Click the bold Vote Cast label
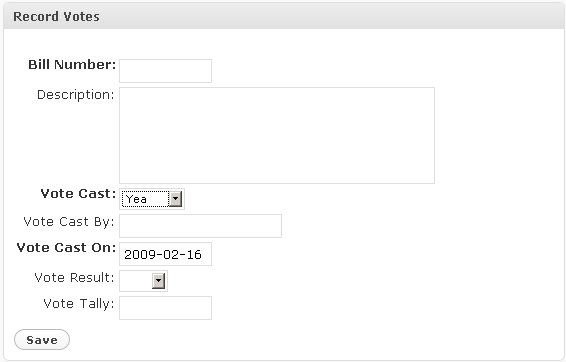This screenshot has width=566, height=362. point(78,194)
